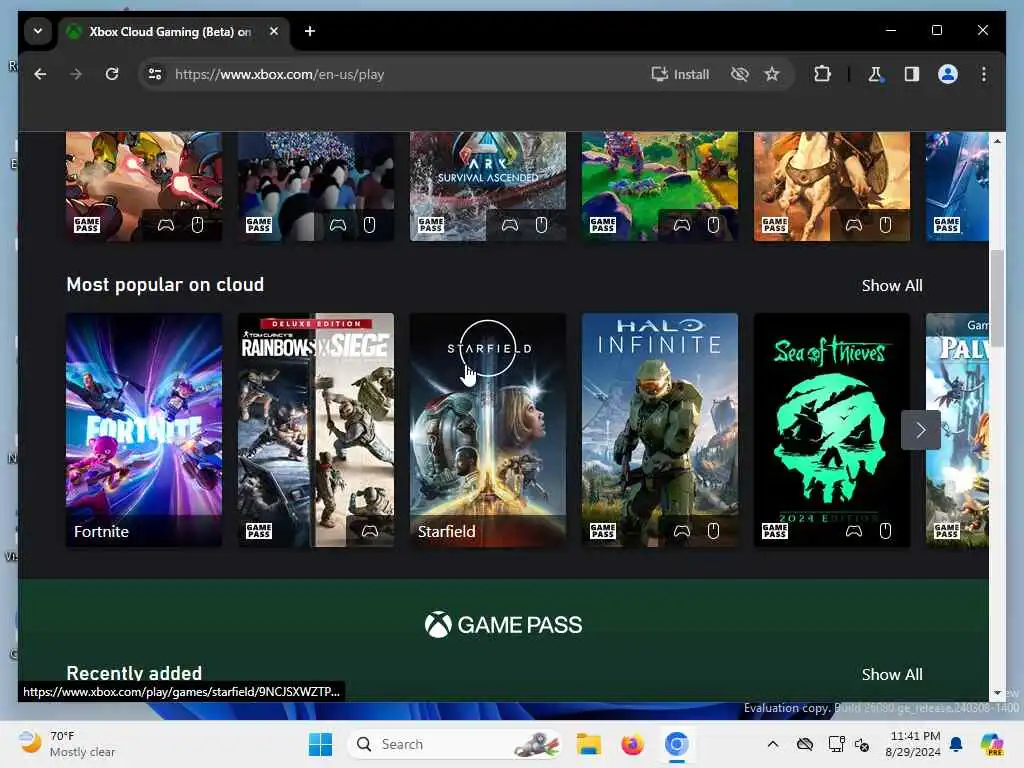Open the Copilot preview icon
The image size is (1024, 768).
pyautogui.click(x=991, y=744)
